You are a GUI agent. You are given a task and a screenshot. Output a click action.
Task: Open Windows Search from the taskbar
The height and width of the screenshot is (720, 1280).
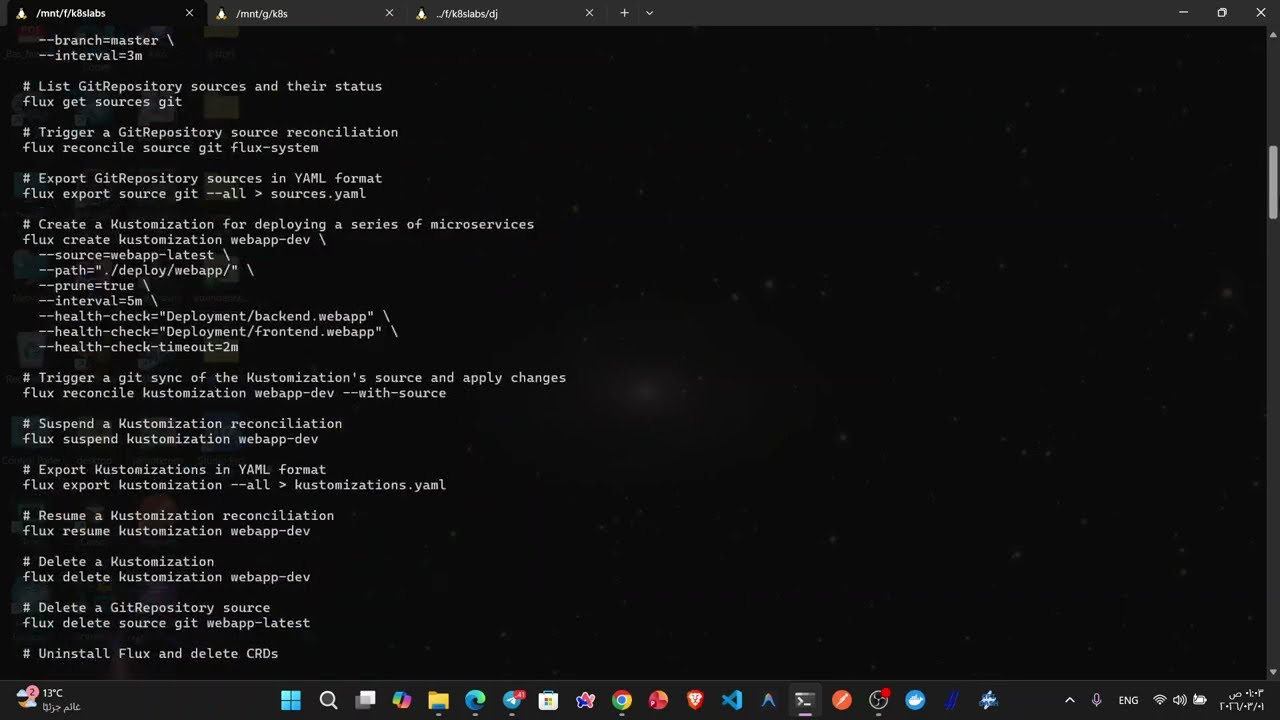pyautogui.click(x=328, y=700)
